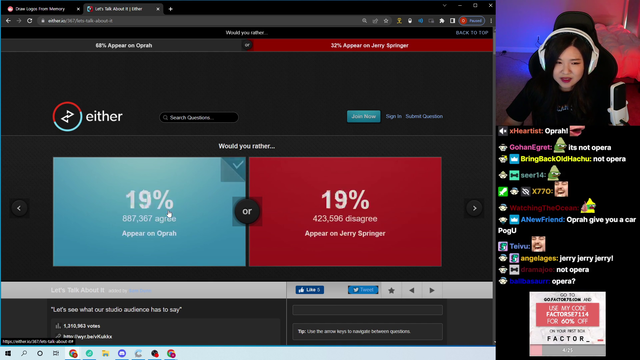Click the Tweet button
This screenshot has width=640, height=360.
[363, 290]
